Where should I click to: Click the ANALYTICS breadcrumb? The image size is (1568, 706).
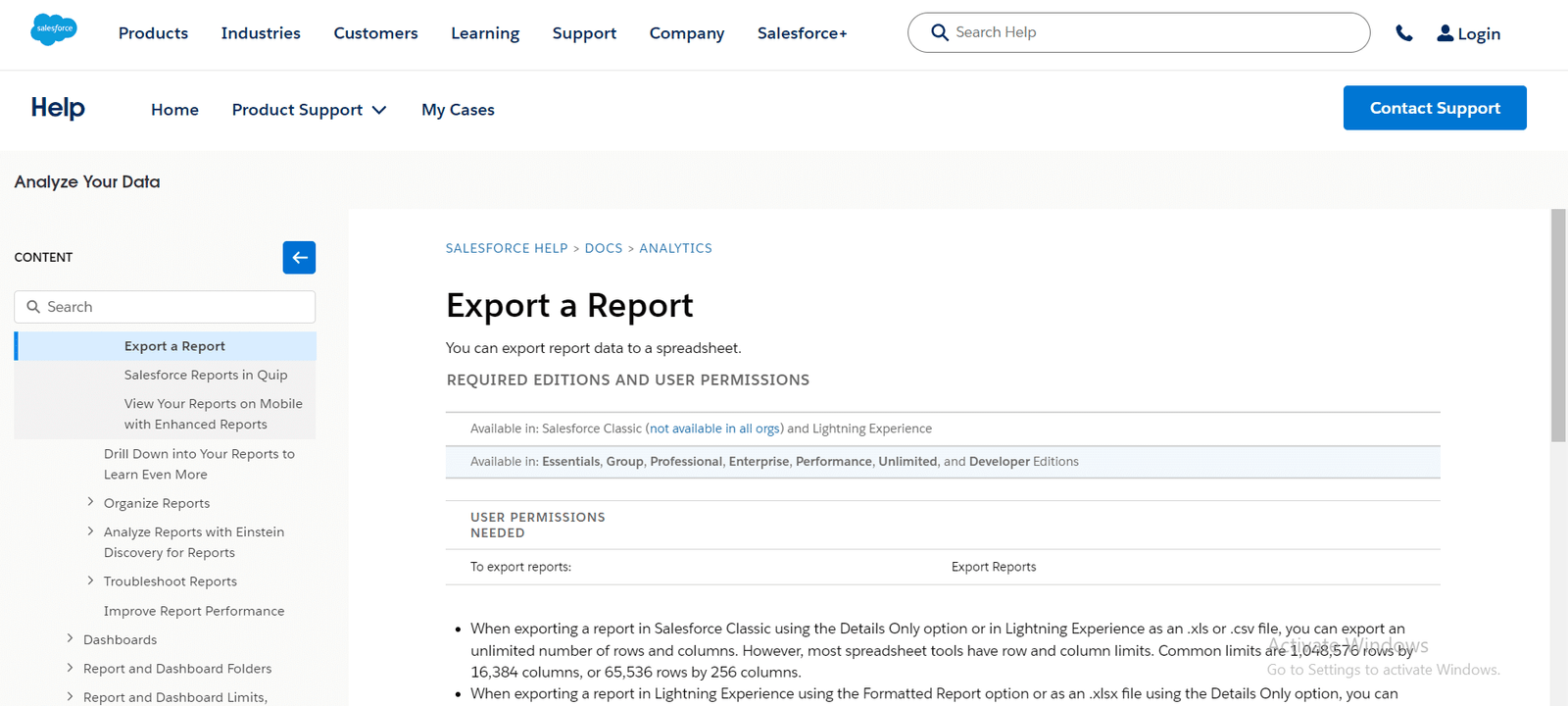point(675,248)
